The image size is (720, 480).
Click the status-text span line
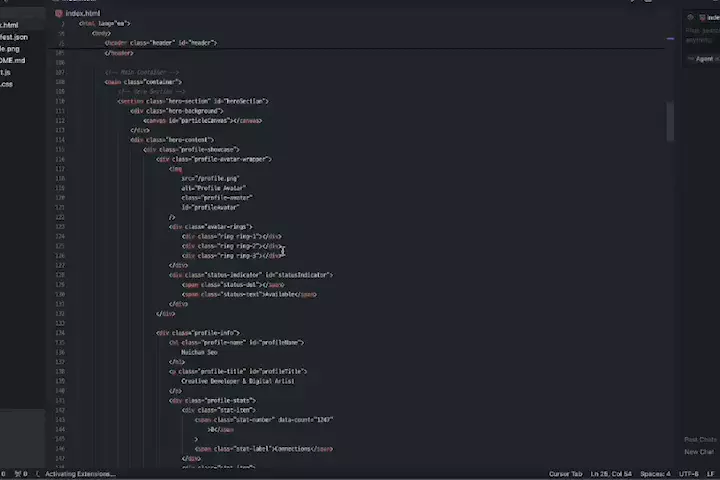pyautogui.click(x=249, y=294)
